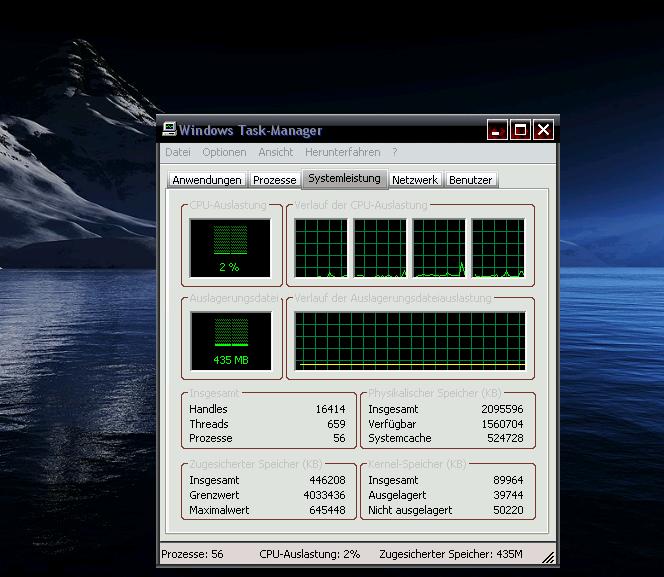This screenshot has width=664, height=577.
Task: Maximize the Task-Manager window
Action: pyautogui.click(x=520, y=130)
